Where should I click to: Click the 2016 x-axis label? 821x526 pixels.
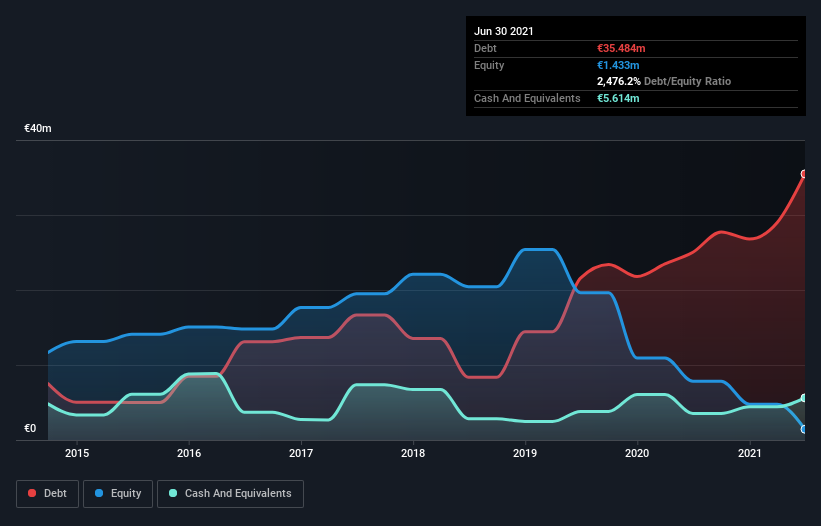[x=189, y=453]
